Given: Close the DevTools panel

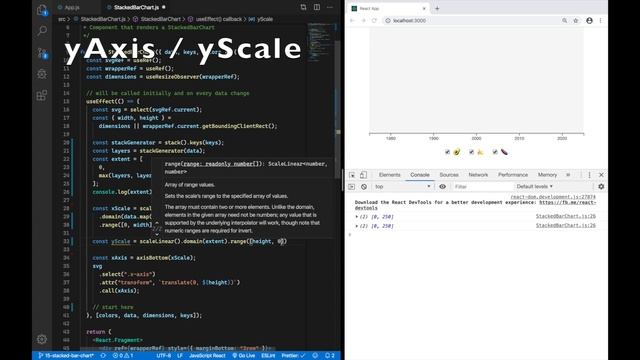Looking at the screenshot, I should [x=601, y=175].
